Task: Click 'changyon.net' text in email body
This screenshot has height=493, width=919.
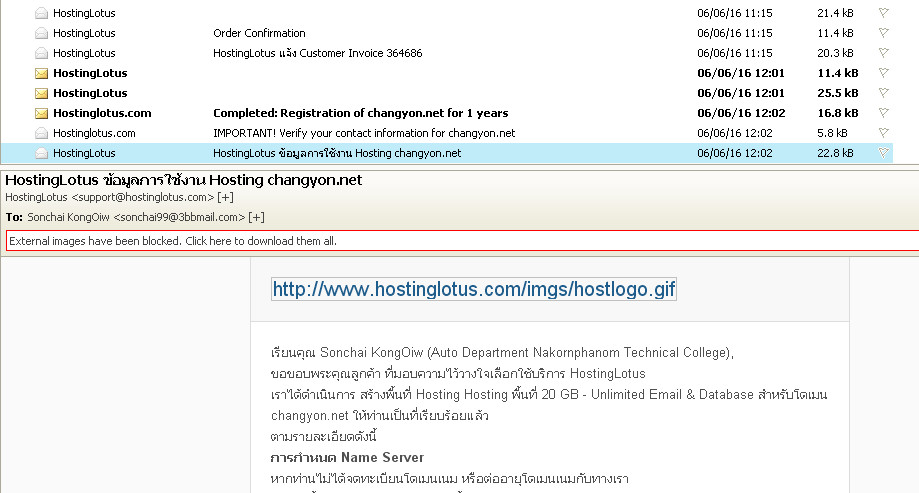Action: [309, 416]
